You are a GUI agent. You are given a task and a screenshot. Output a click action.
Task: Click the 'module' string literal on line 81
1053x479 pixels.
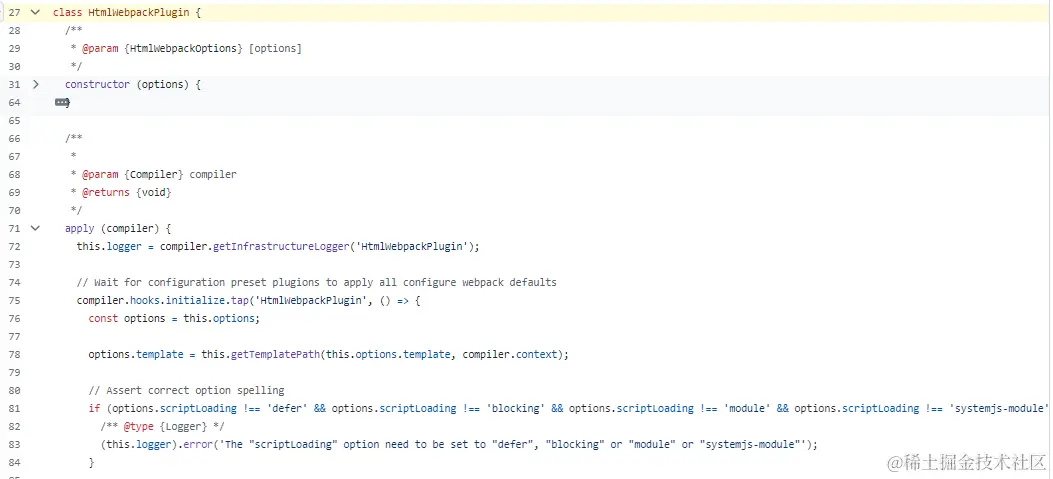pyautogui.click(x=747, y=408)
